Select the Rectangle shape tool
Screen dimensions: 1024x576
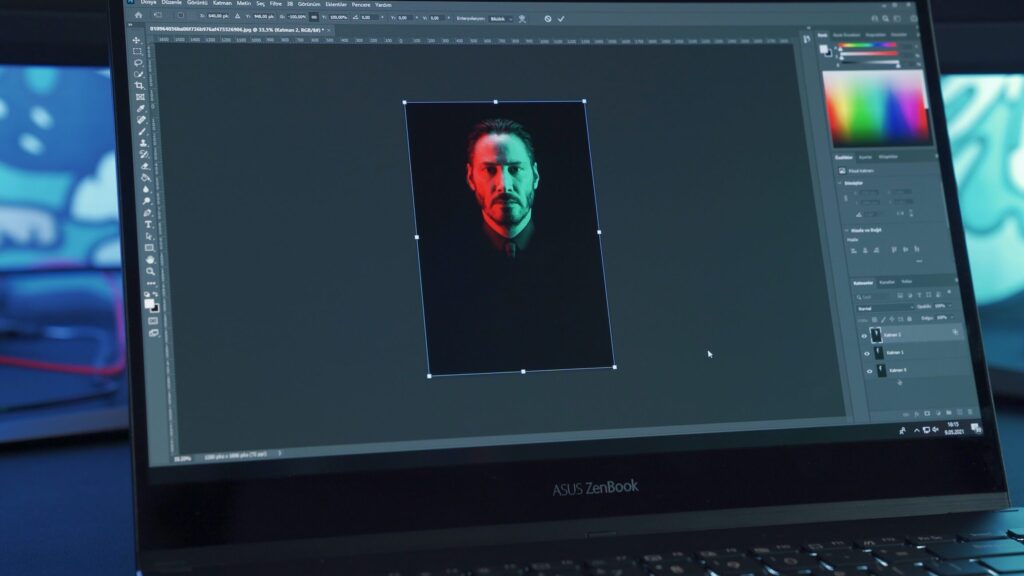(x=149, y=248)
